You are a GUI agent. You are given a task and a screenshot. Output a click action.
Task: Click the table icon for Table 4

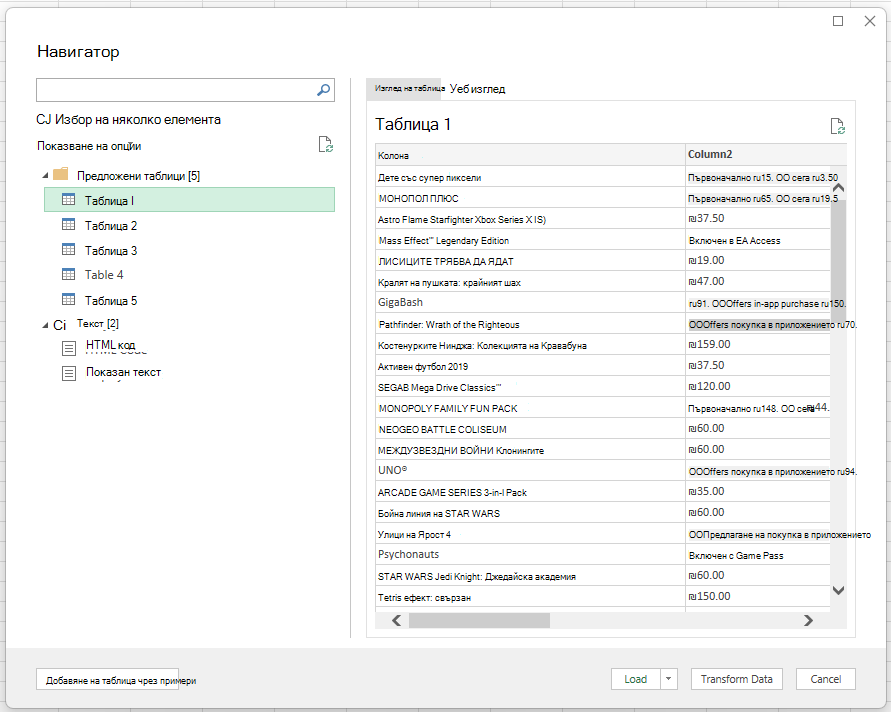click(x=68, y=274)
